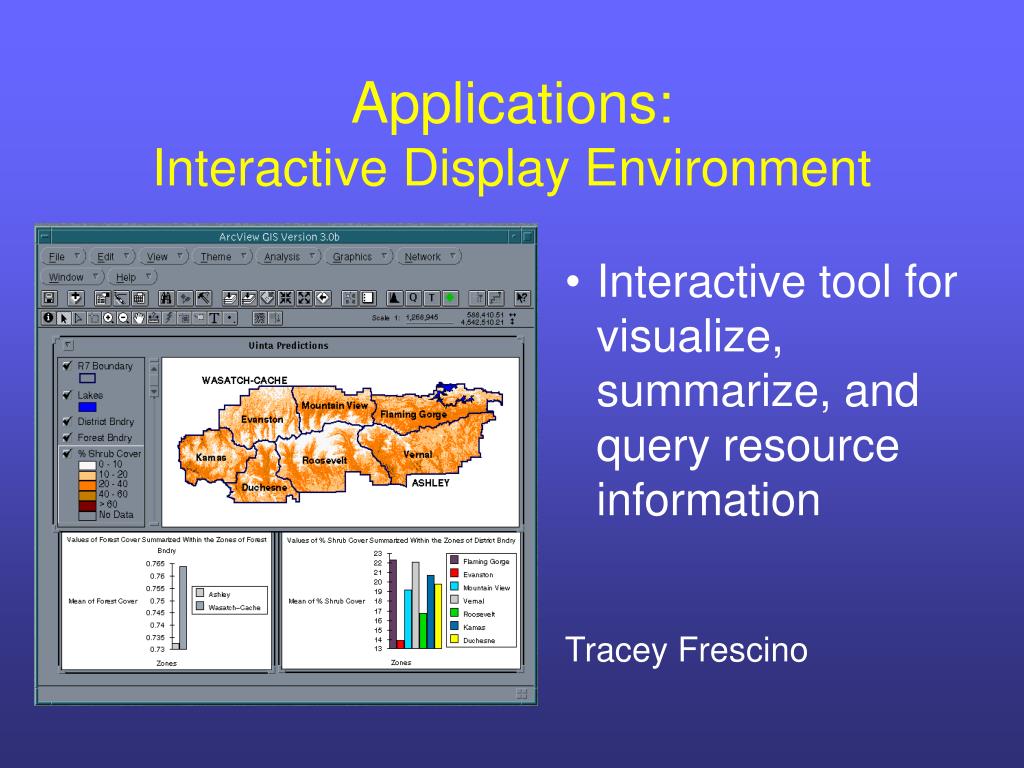
Task: Open the Window menu
Action: [72, 277]
